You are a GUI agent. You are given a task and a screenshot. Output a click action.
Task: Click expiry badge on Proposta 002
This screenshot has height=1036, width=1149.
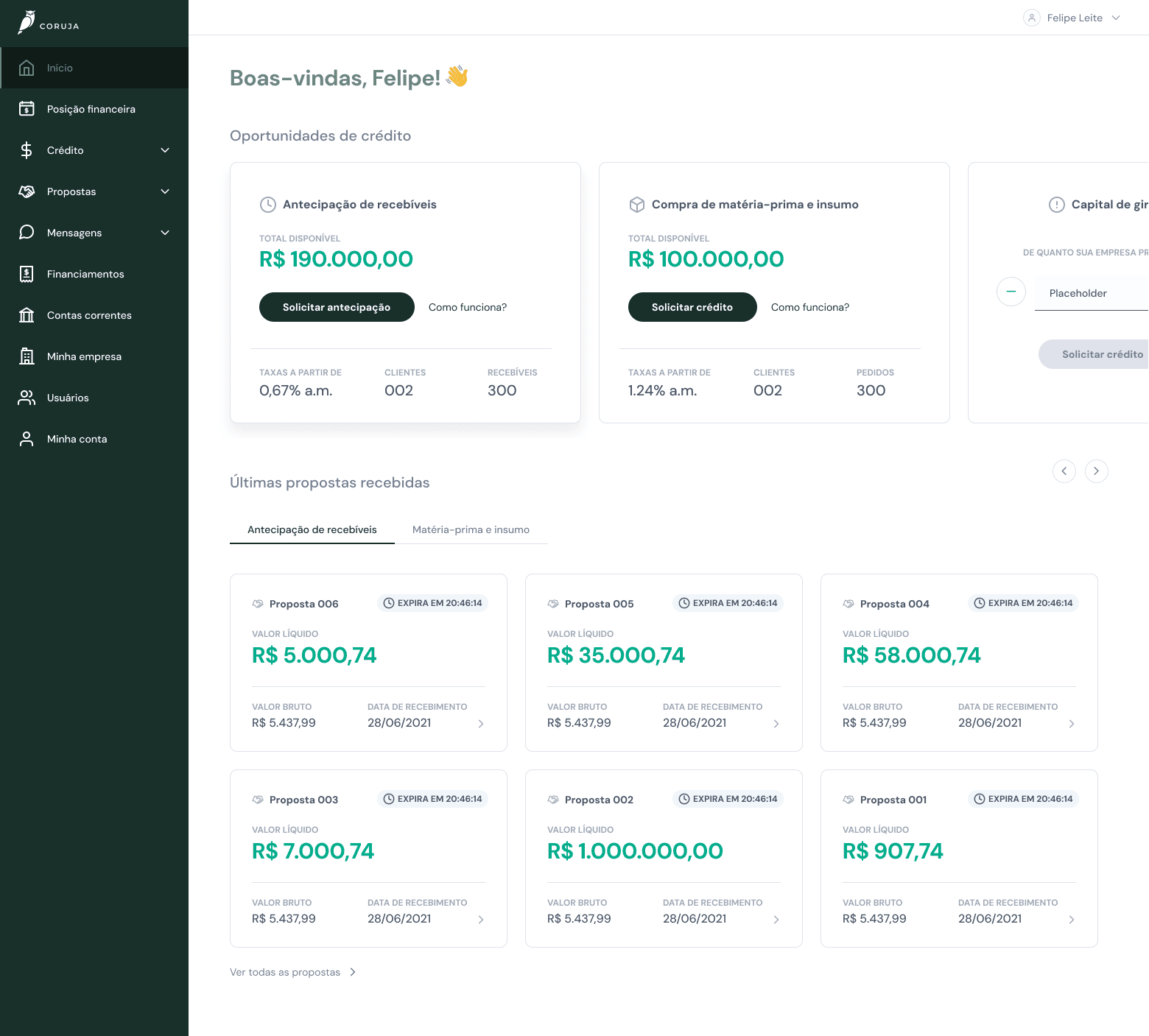728,799
